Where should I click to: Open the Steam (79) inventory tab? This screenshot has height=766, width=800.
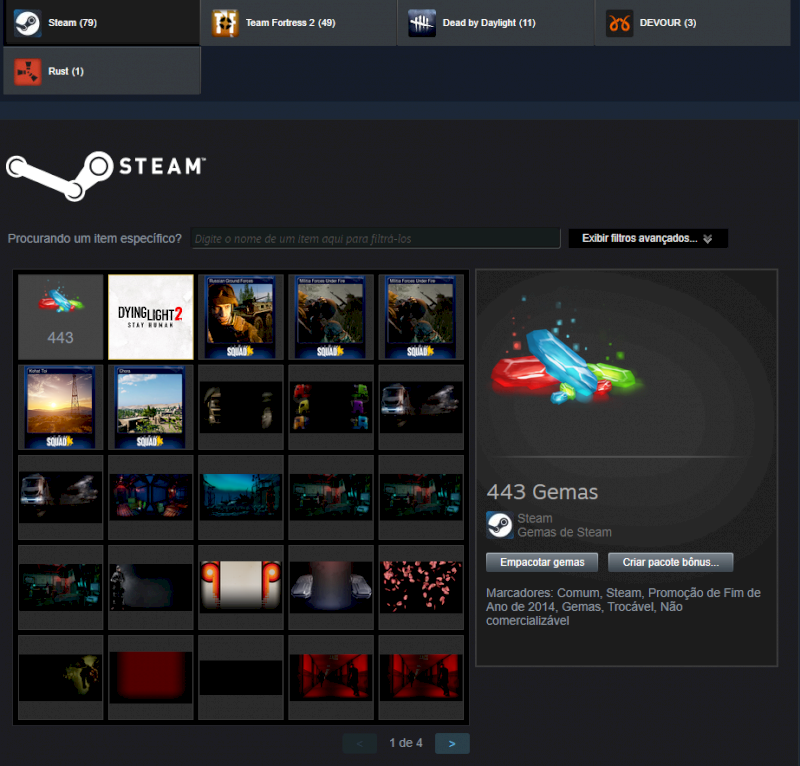(x=100, y=23)
